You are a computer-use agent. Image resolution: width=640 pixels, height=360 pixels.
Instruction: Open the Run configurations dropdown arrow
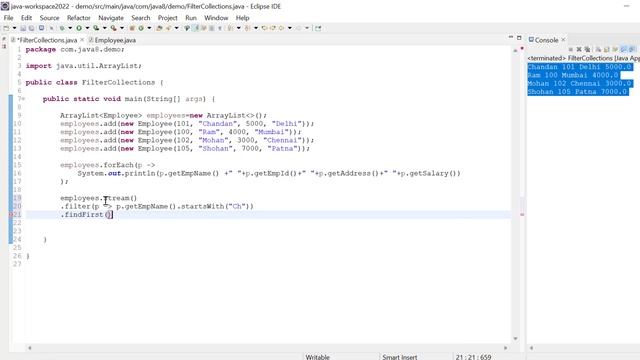click(87, 28)
